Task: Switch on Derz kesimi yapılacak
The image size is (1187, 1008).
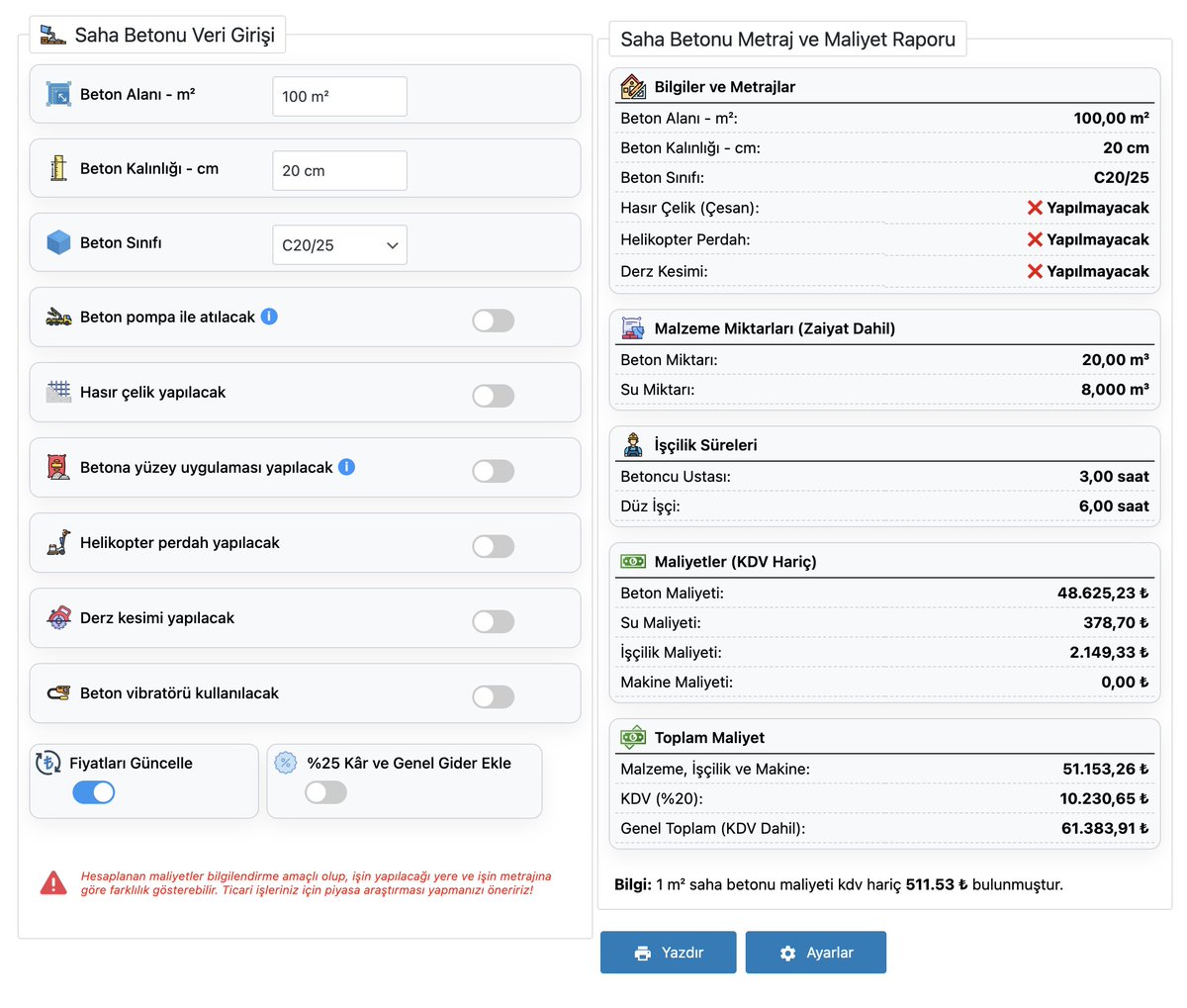Action: point(493,621)
